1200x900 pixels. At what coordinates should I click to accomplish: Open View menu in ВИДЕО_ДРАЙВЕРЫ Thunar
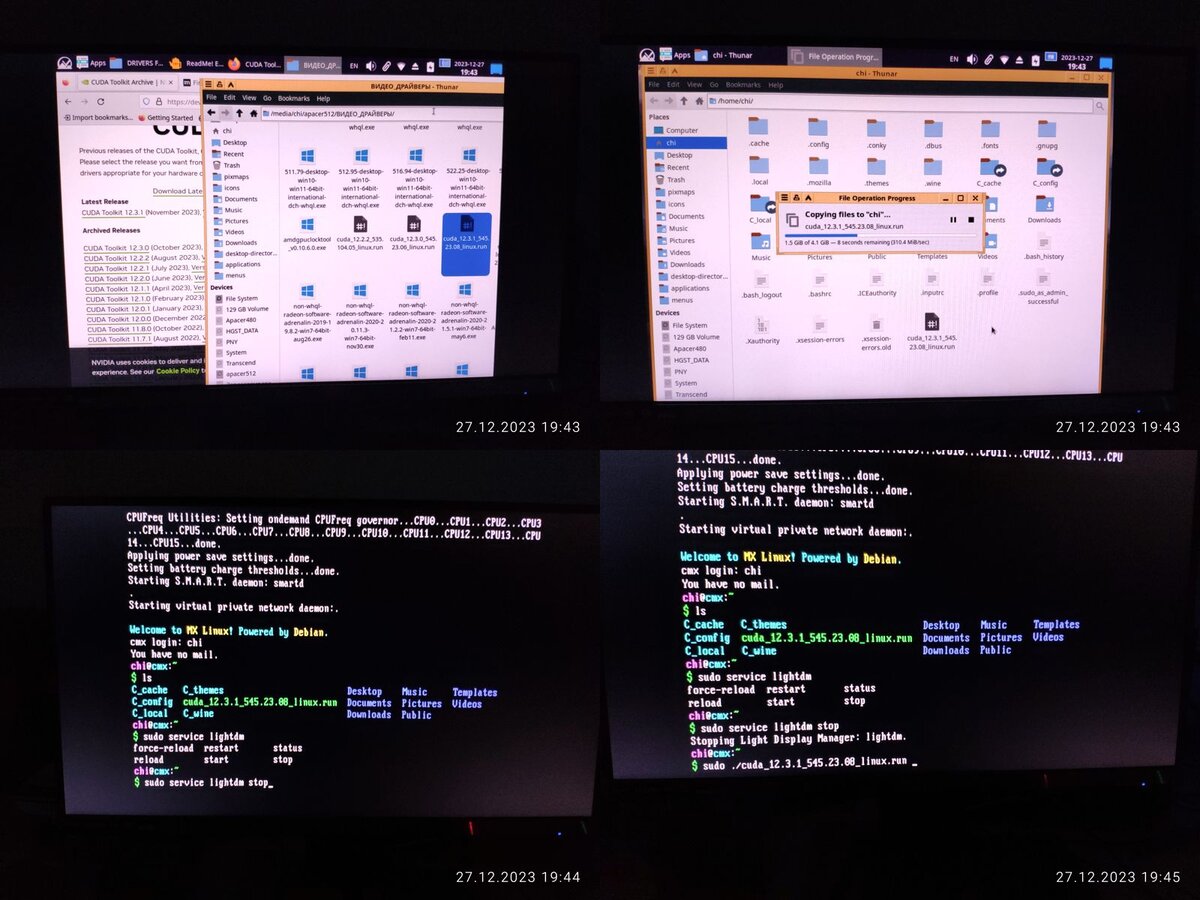(248, 98)
